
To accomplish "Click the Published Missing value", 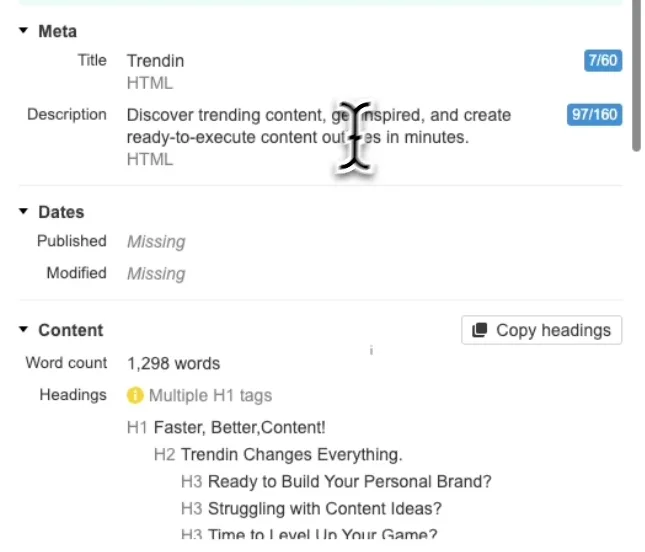I will click(x=156, y=241).
